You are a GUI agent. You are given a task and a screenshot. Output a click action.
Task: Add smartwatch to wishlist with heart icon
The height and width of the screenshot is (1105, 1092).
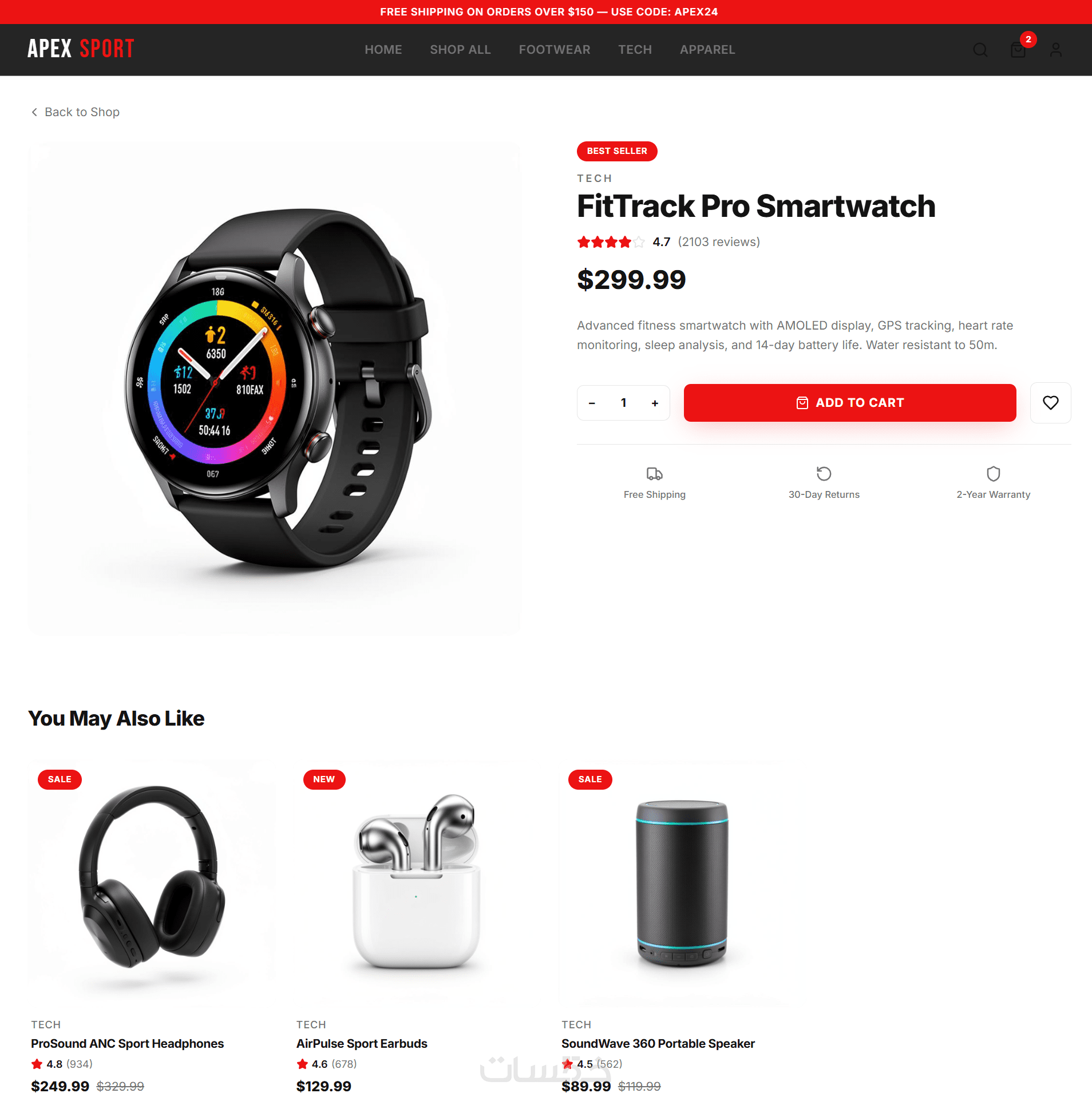[x=1050, y=403]
